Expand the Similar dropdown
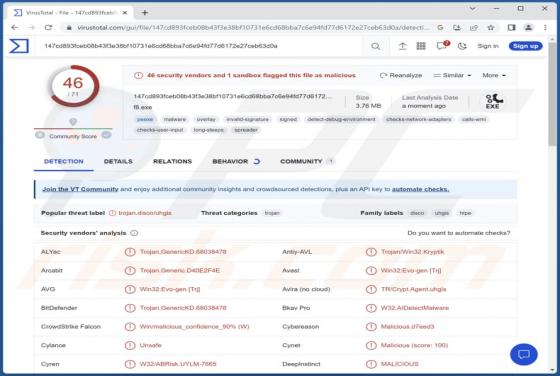The height and width of the screenshot is (376, 560). (x=452, y=75)
